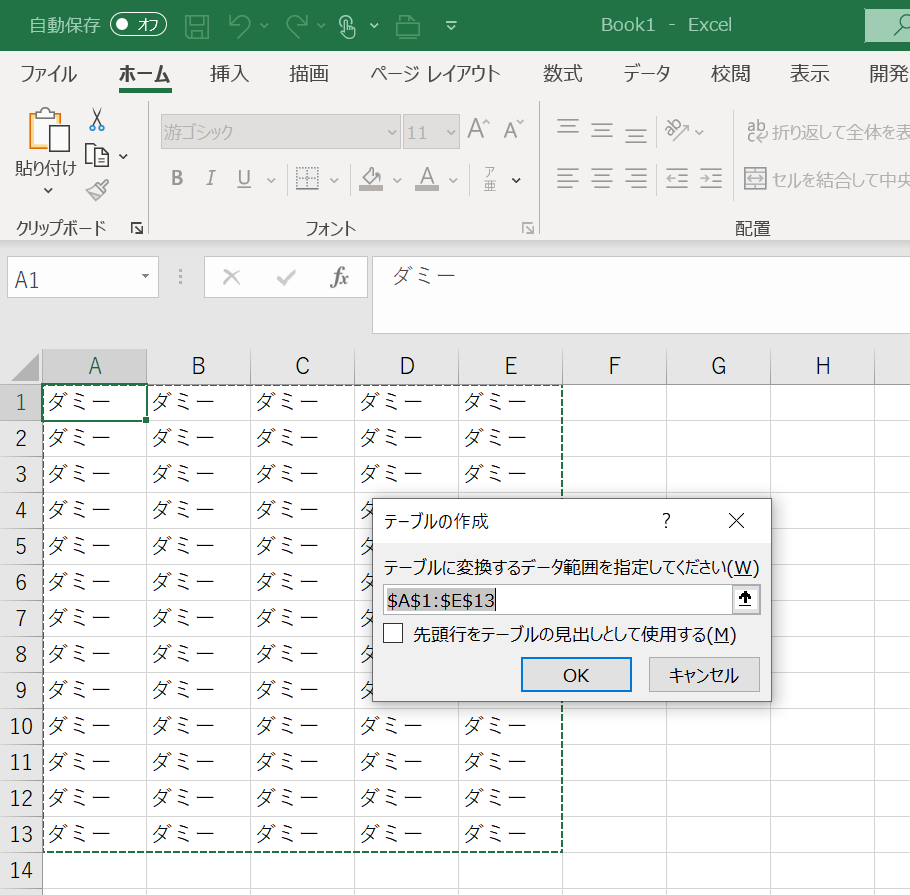Image resolution: width=910 pixels, height=895 pixels.
Task: Click the Cut scissors icon
Action: 97,121
